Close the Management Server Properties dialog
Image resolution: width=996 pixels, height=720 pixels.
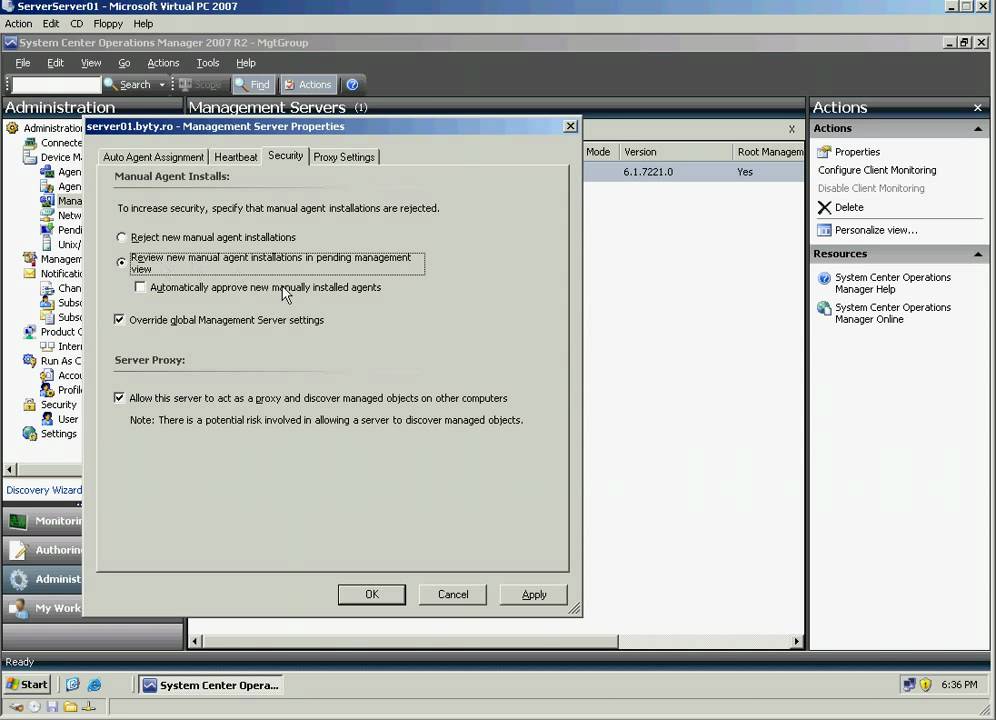point(570,126)
